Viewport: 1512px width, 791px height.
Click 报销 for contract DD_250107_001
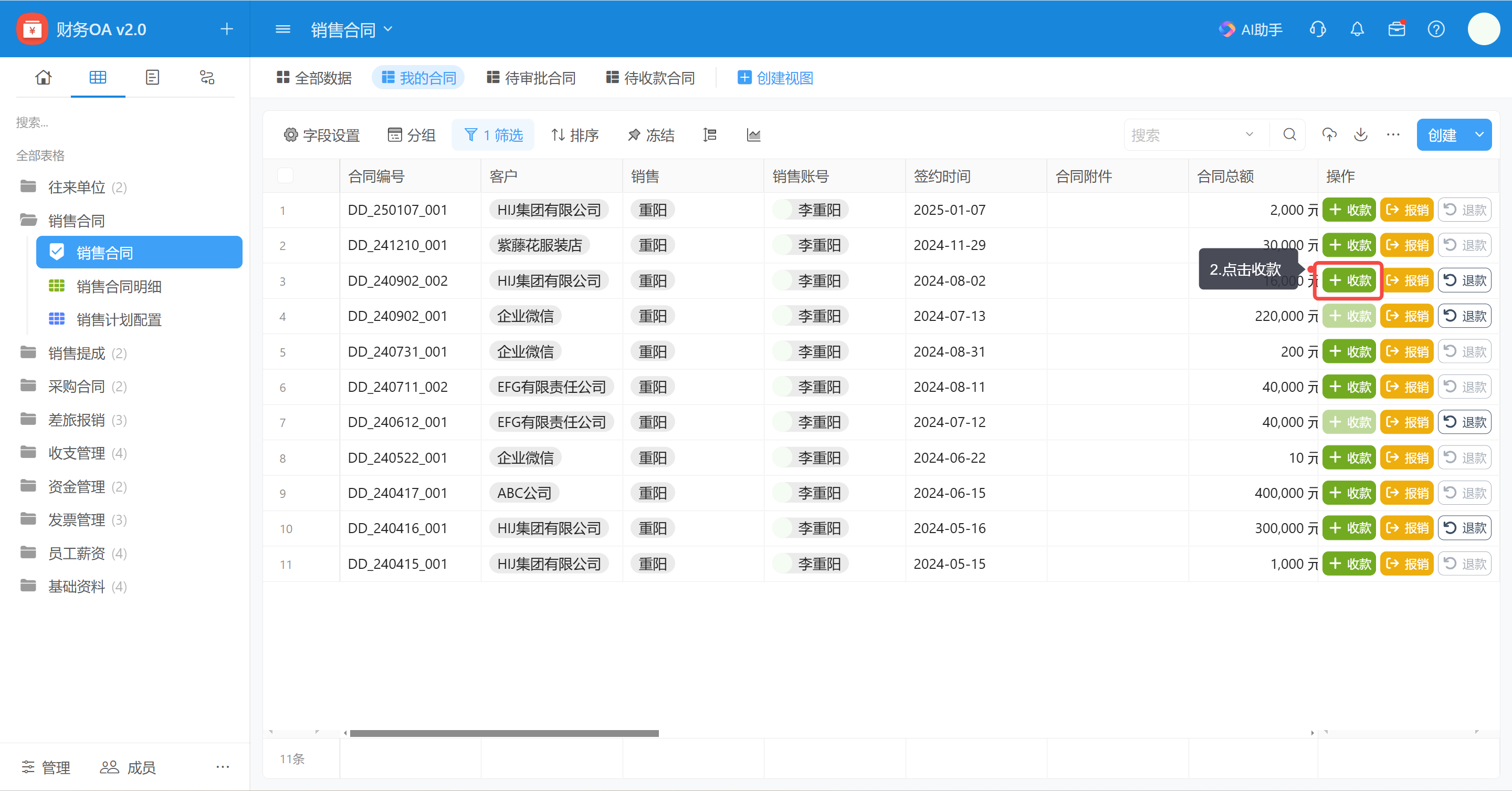click(1406, 210)
